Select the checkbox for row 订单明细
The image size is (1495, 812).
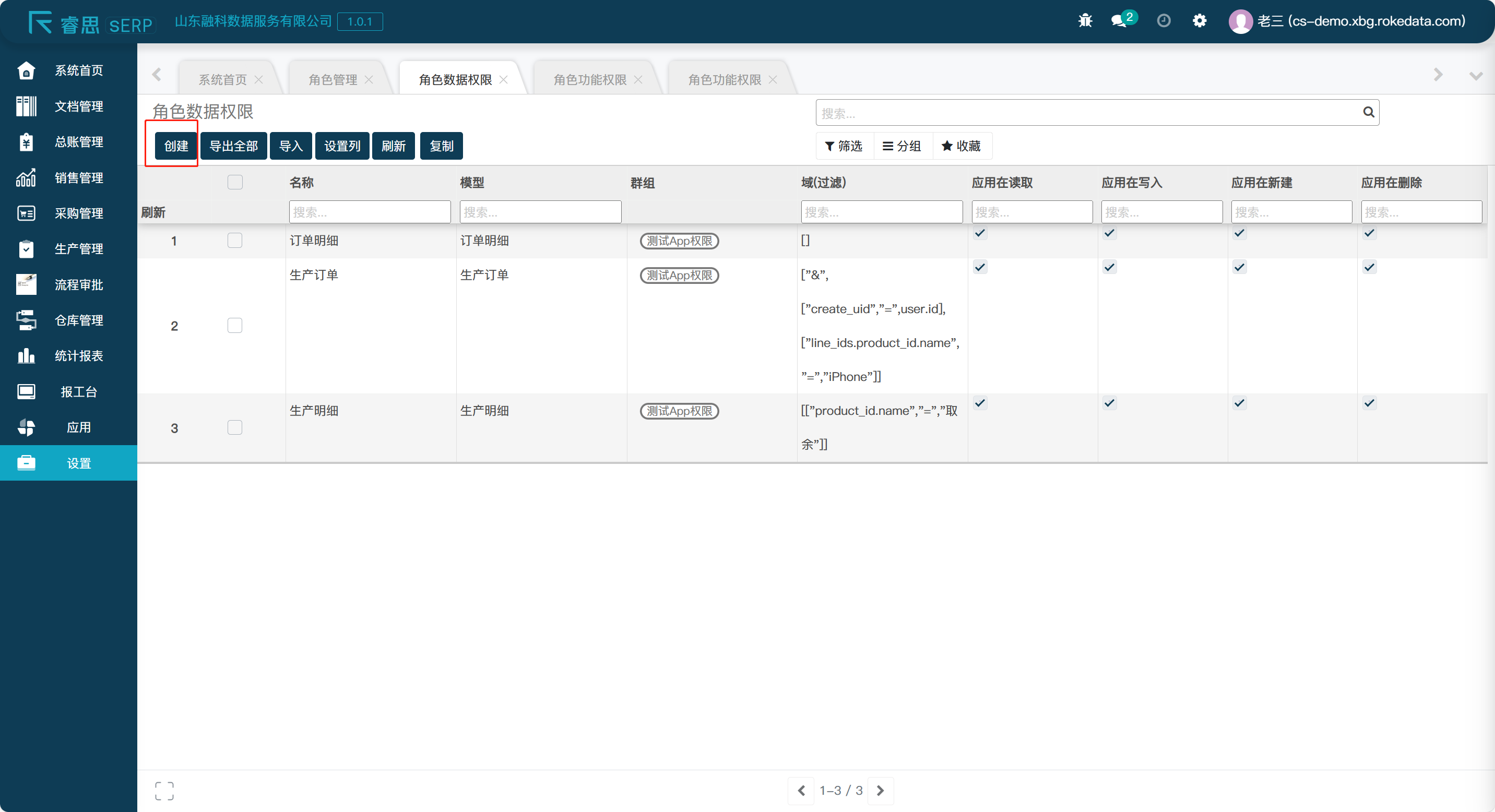point(234,241)
